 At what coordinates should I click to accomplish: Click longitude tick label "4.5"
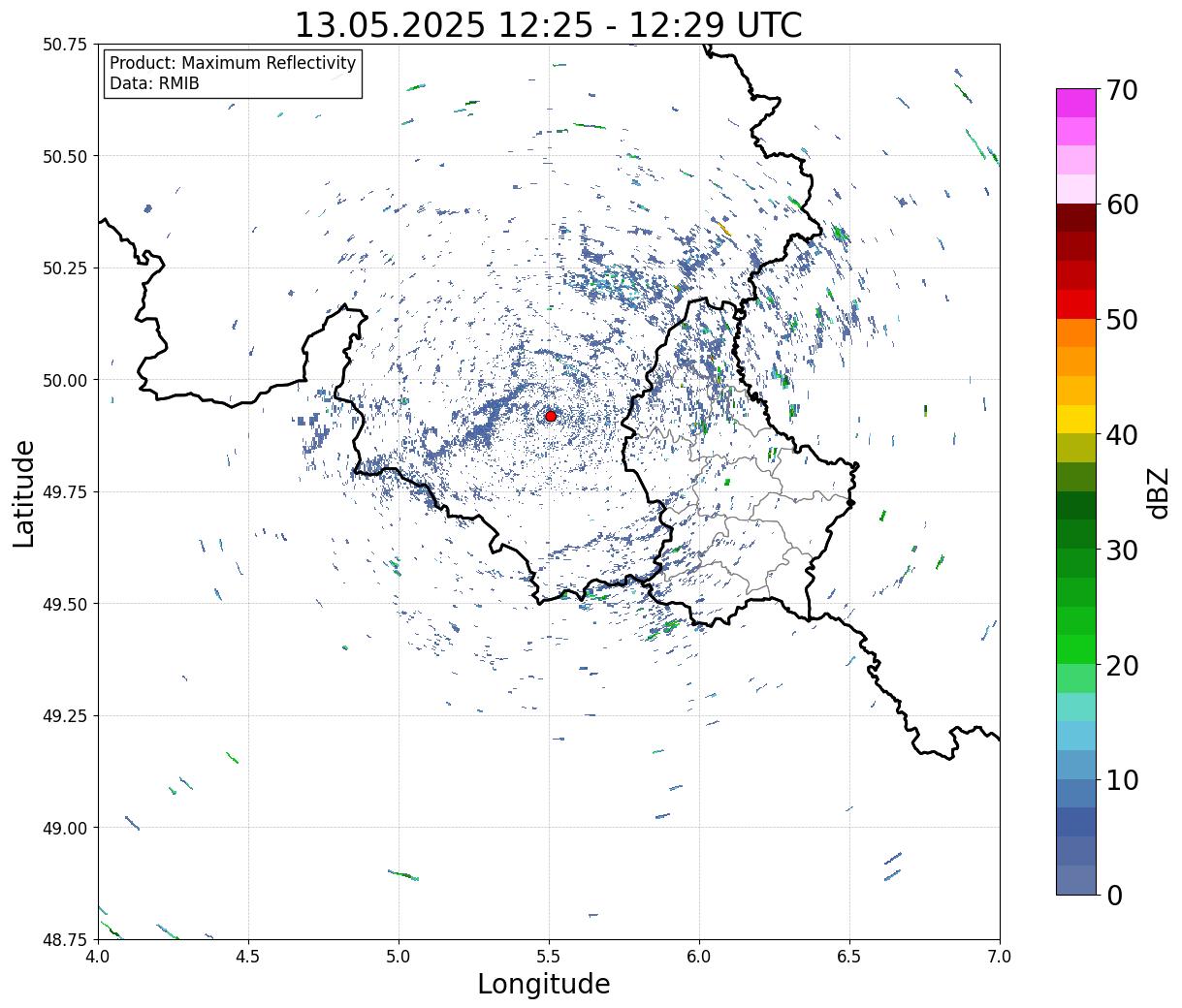point(248,957)
